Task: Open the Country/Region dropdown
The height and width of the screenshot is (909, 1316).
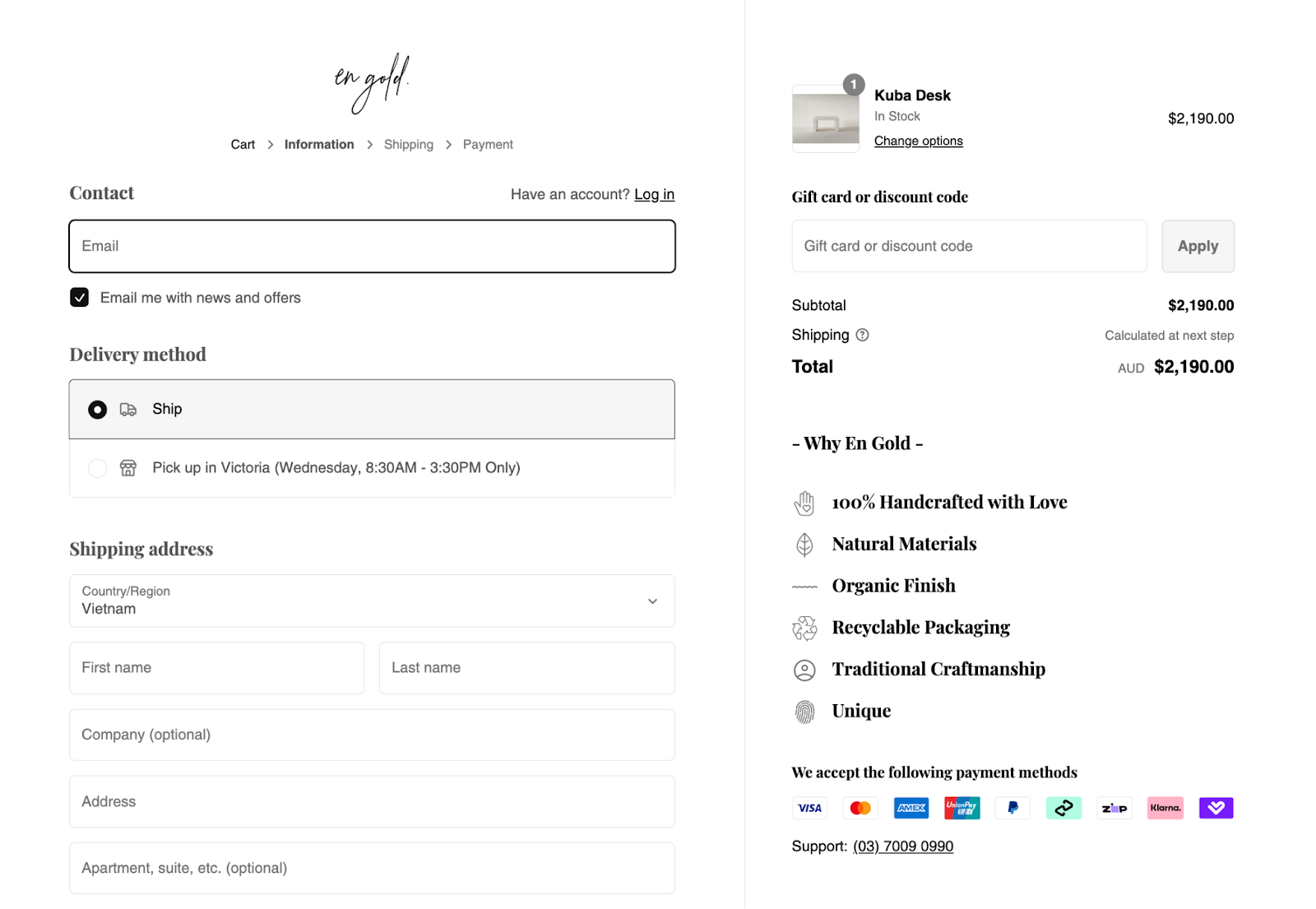Action: coord(372,601)
